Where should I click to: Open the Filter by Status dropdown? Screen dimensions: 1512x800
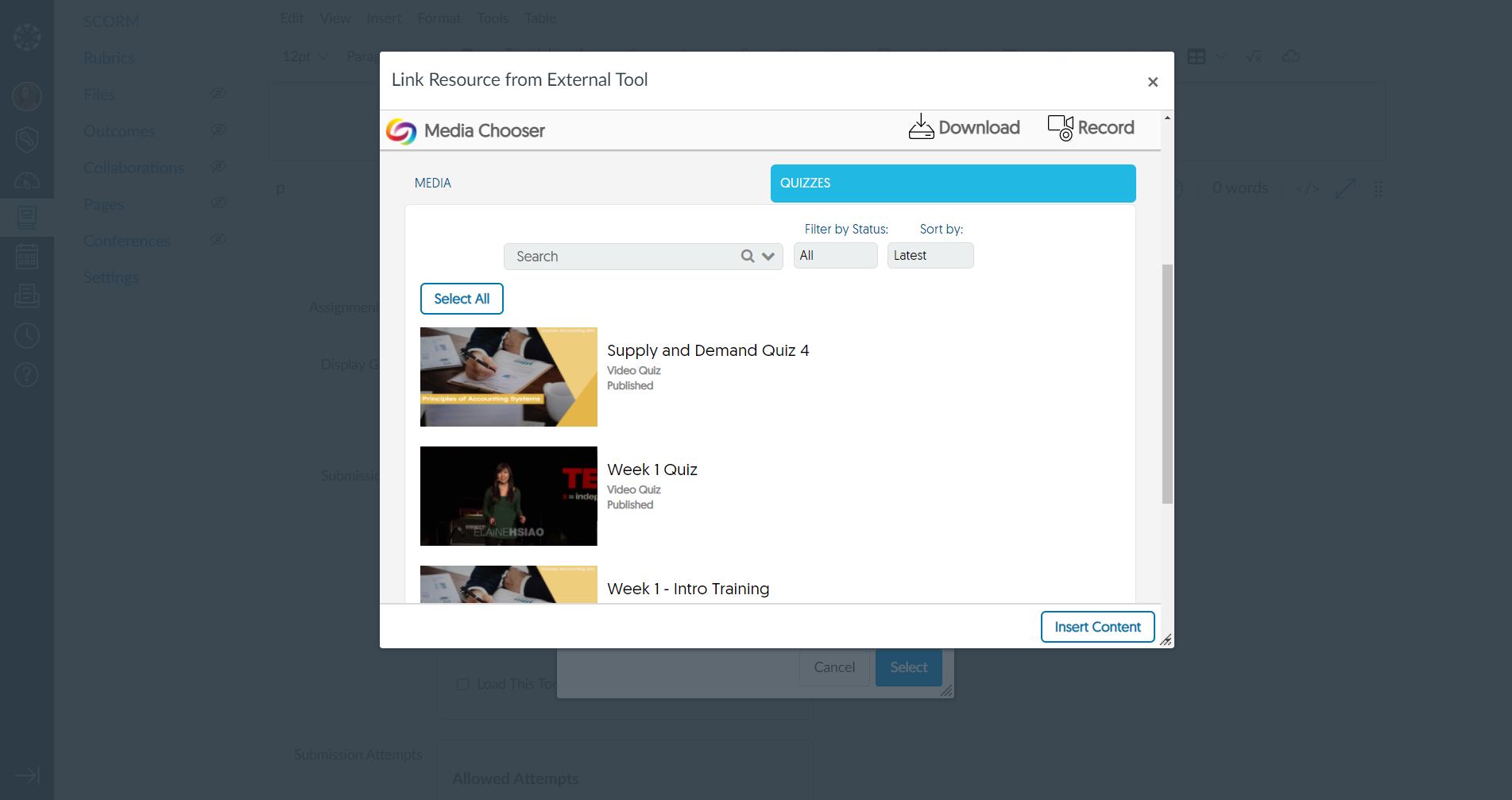[835, 256]
